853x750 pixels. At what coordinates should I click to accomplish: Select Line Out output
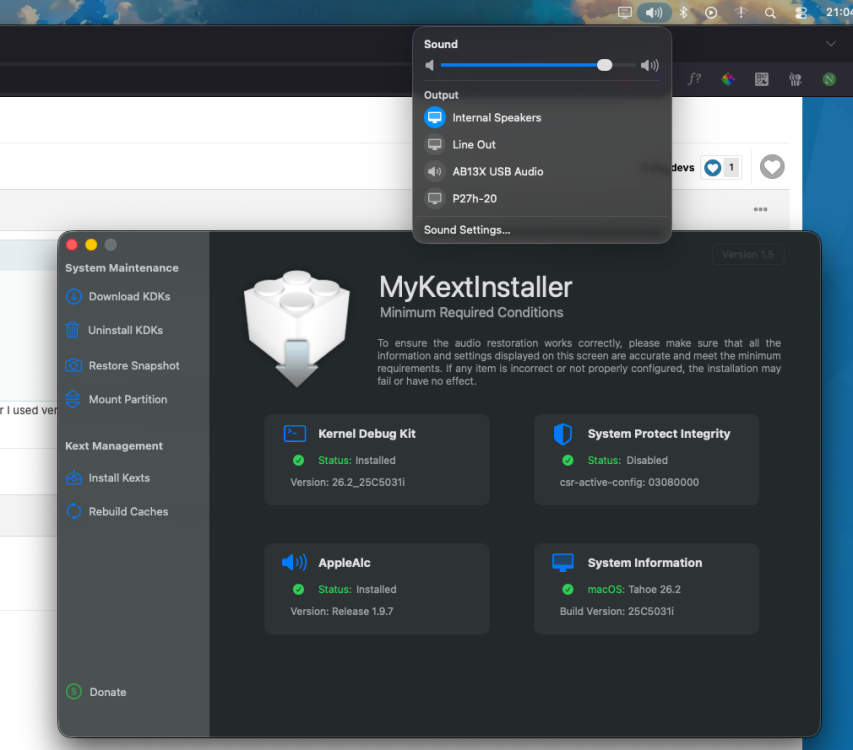tap(542, 145)
